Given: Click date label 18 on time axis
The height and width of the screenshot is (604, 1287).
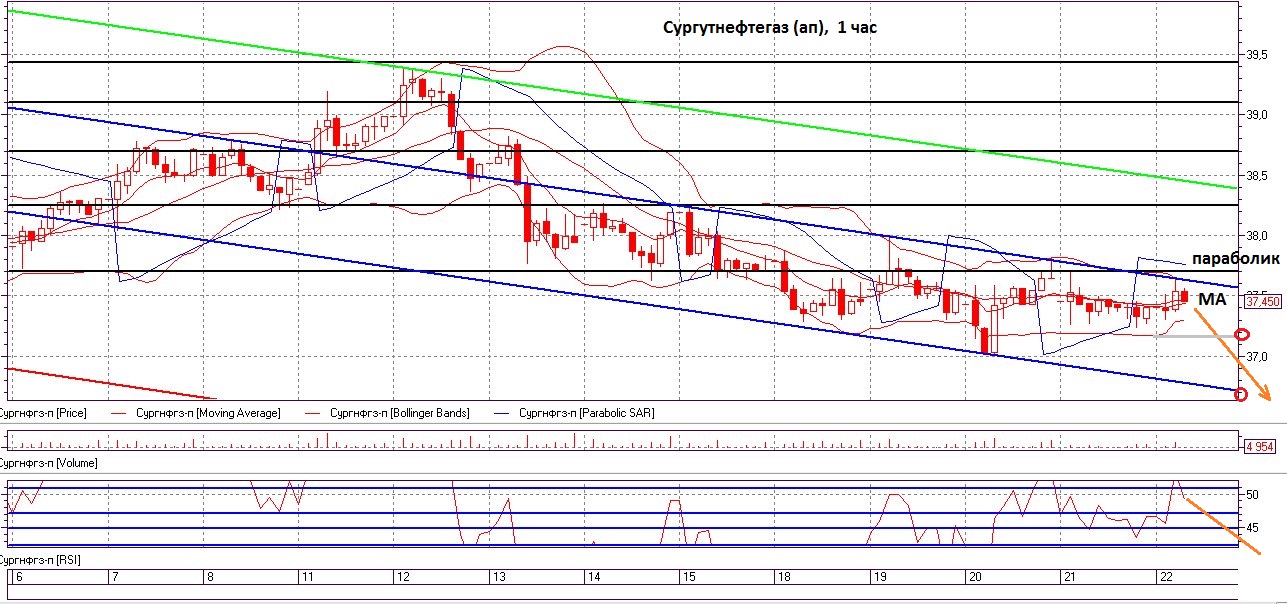Looking at the screenshot, I should pyautogui.click(x=784, y=577).
